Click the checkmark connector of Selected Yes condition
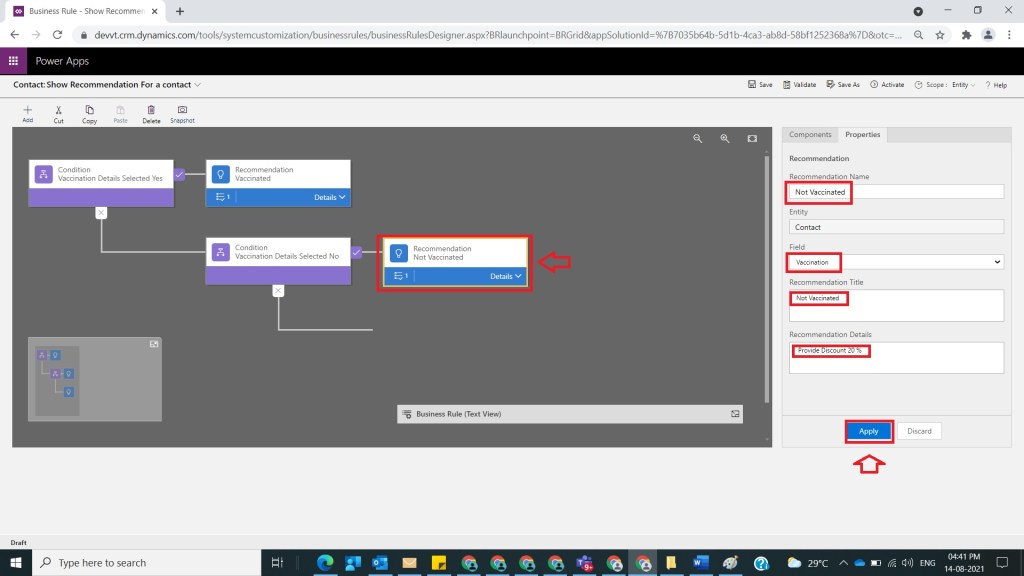This screenshot has height=576, width=1024. pyautogui.click(x=179, y=174)
